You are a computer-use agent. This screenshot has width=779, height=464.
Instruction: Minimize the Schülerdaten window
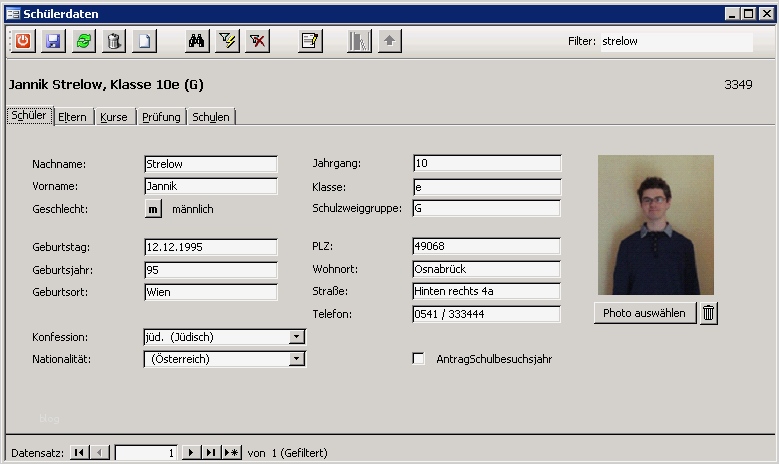732,14
